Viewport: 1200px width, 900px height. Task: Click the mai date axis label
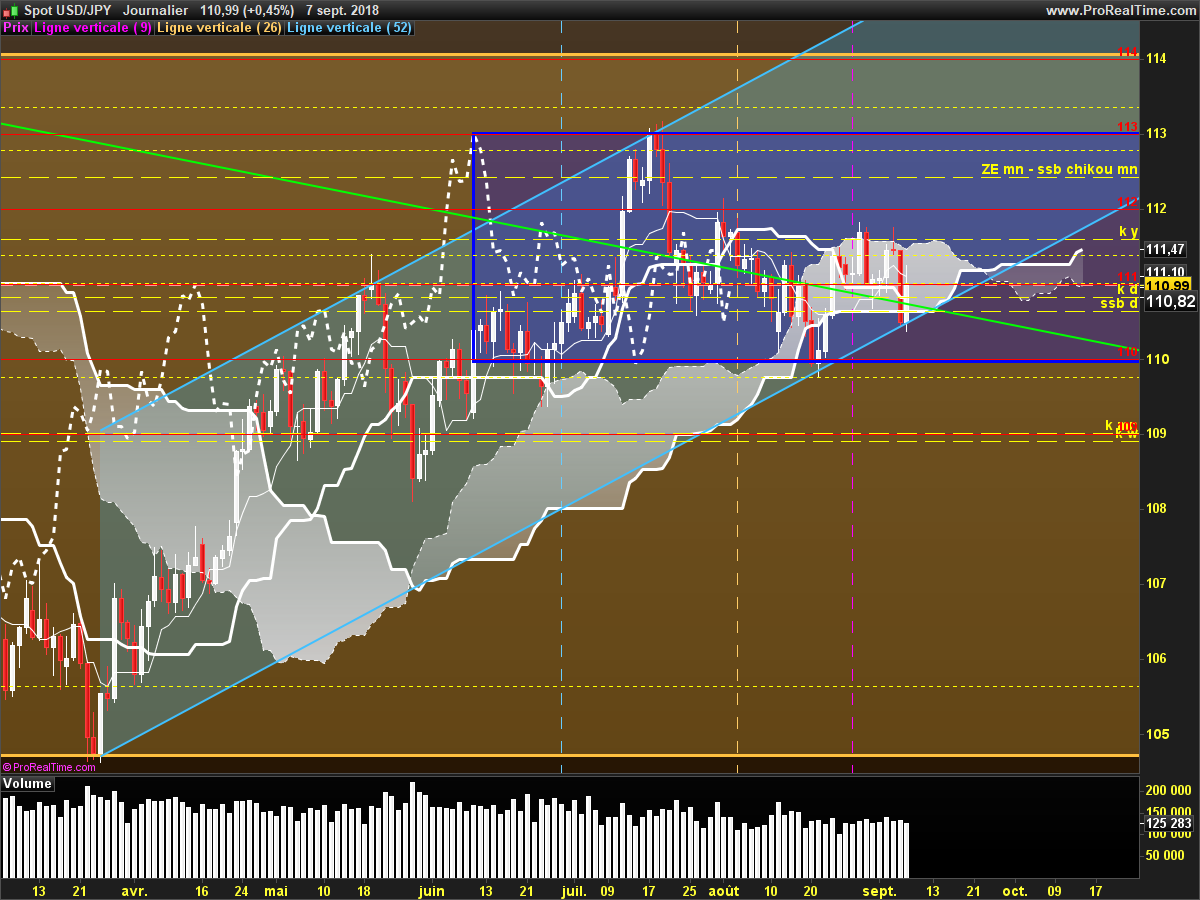coord(276,890)
